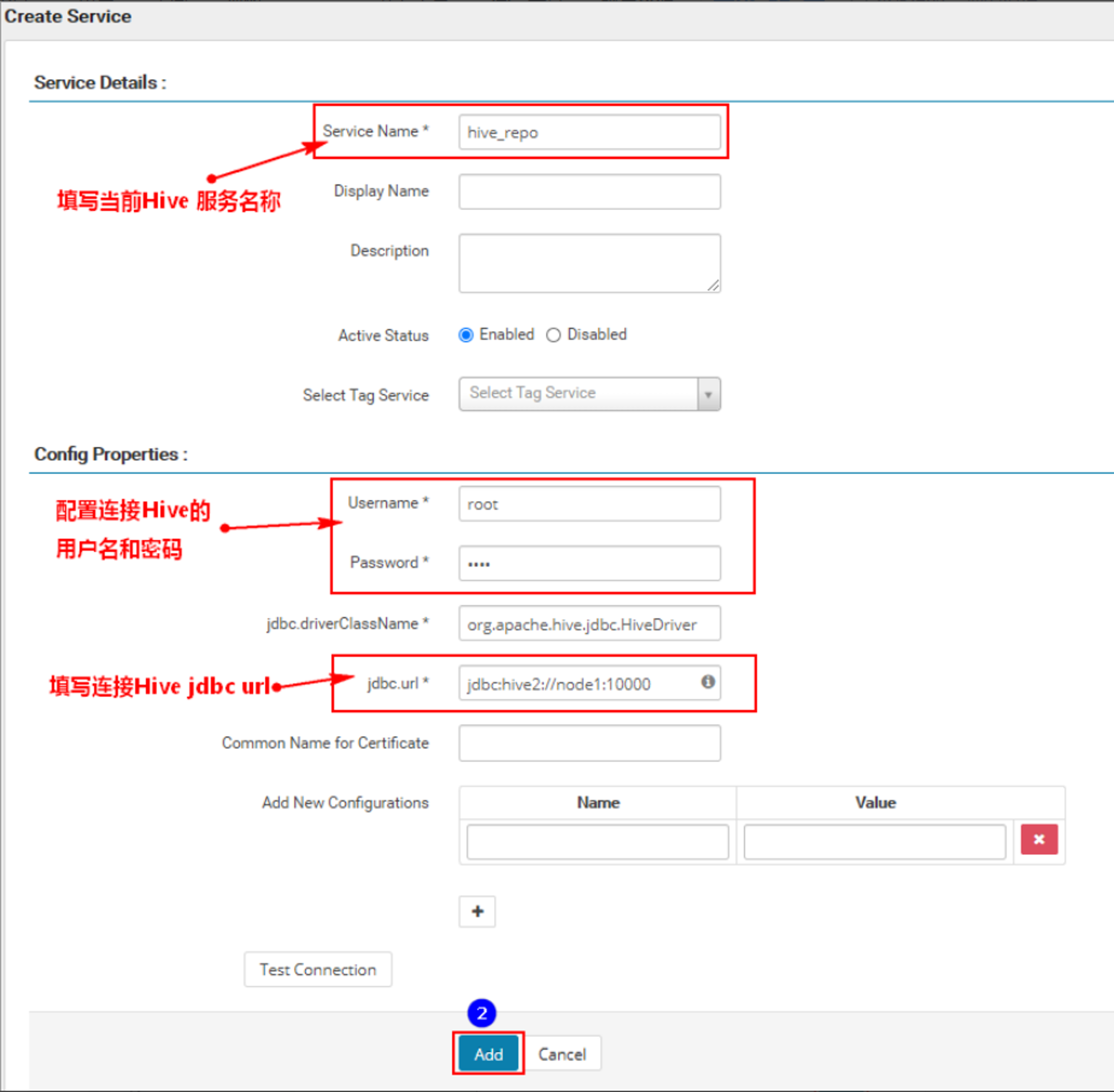Click the Add button

[488, 1054]
